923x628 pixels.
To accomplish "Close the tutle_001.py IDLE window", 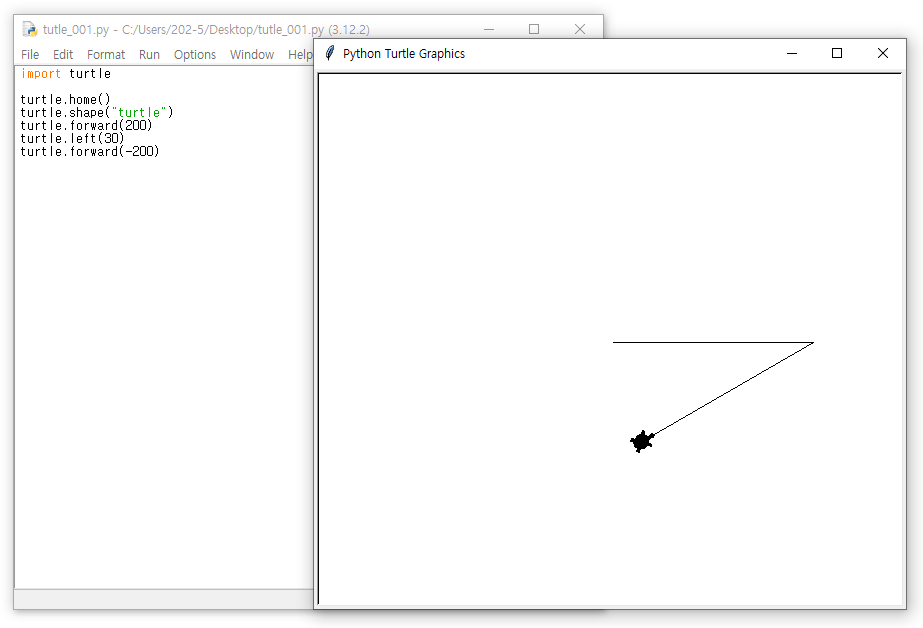I will coord(580,29).
